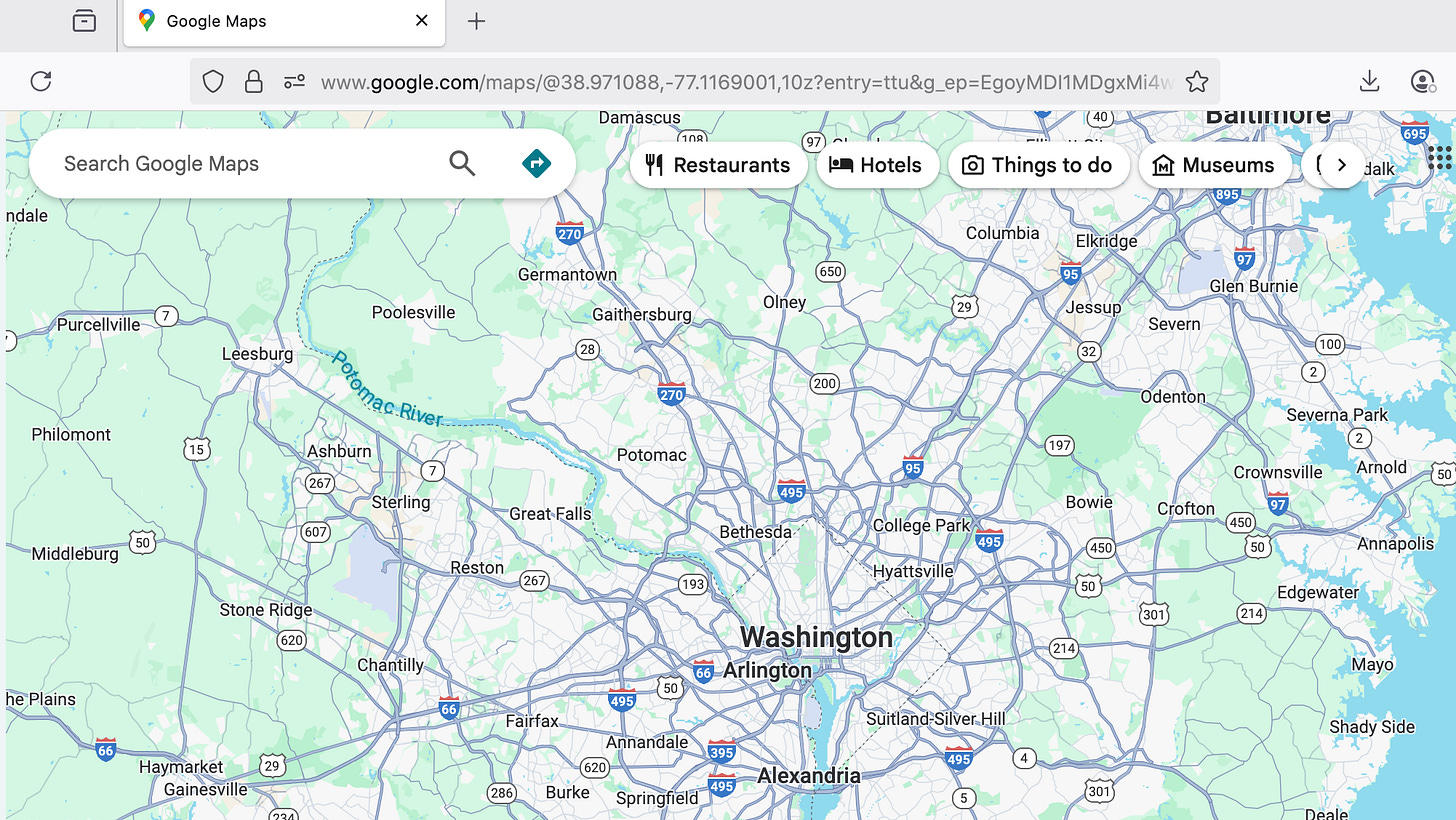Image resolution: width=1456 pixels, height=820 pixels.
Task: Click the search magnifier icon
Action: click(x=462, y=163)
